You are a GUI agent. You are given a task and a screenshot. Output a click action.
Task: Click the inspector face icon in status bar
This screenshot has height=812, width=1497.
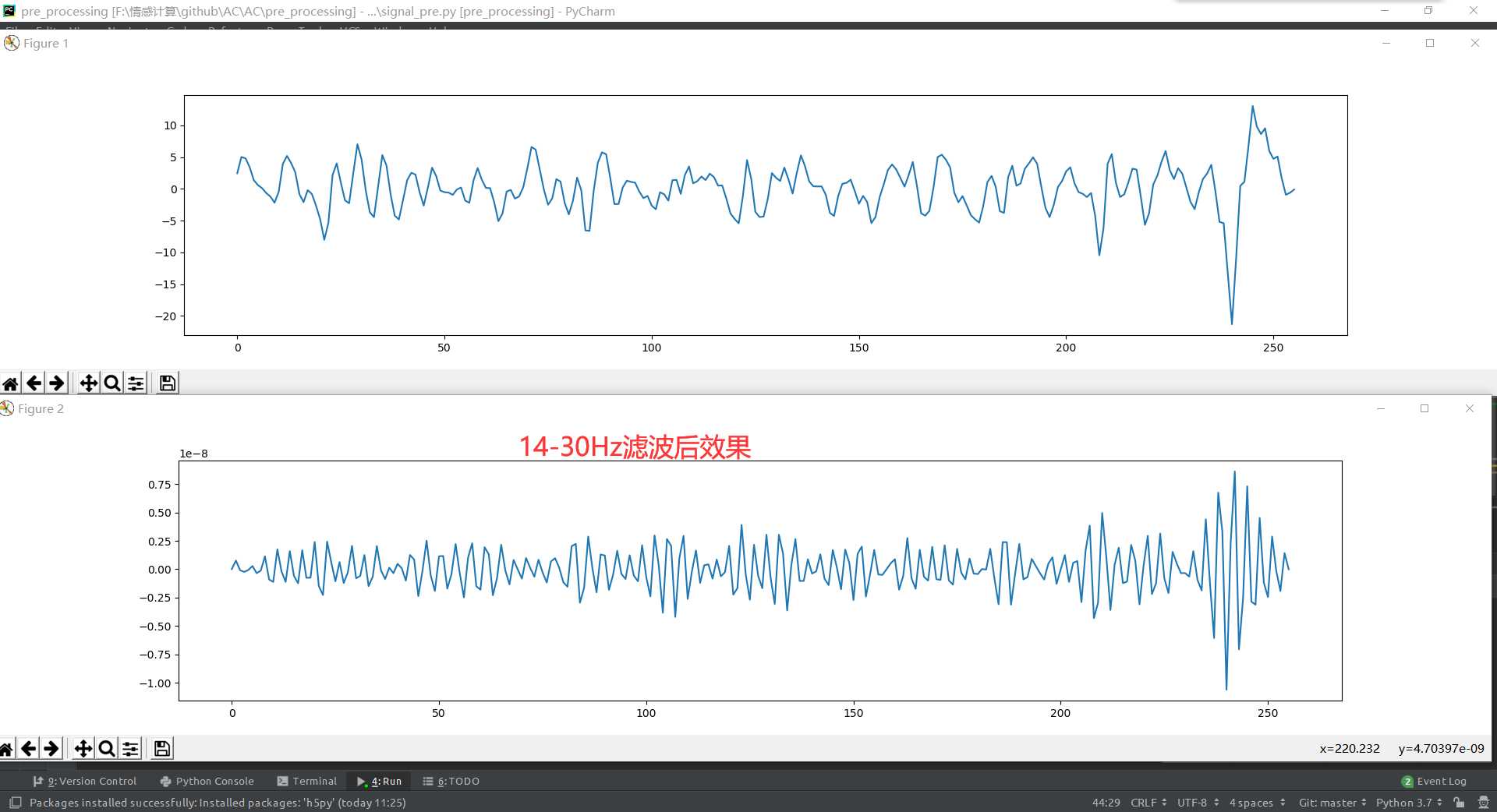pos(1484,803)
